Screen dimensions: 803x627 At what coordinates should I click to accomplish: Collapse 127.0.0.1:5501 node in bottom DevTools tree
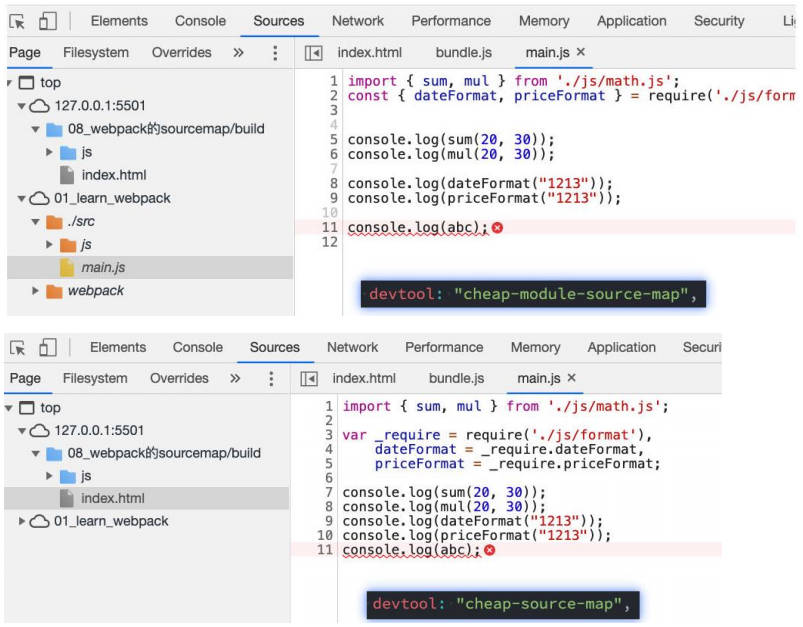pyautogui.click(x=22, y=431)
